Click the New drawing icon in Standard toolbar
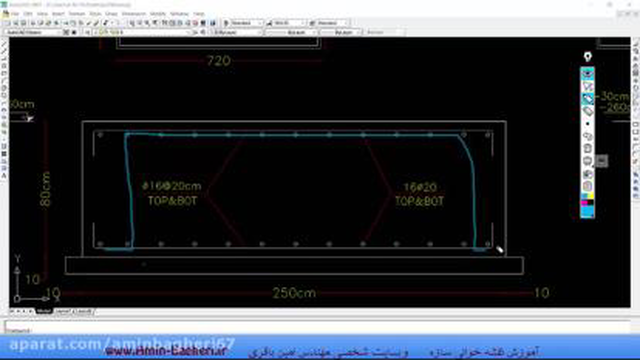The width and height of the screenshot is (640, 360). click(x=8, y=23)
